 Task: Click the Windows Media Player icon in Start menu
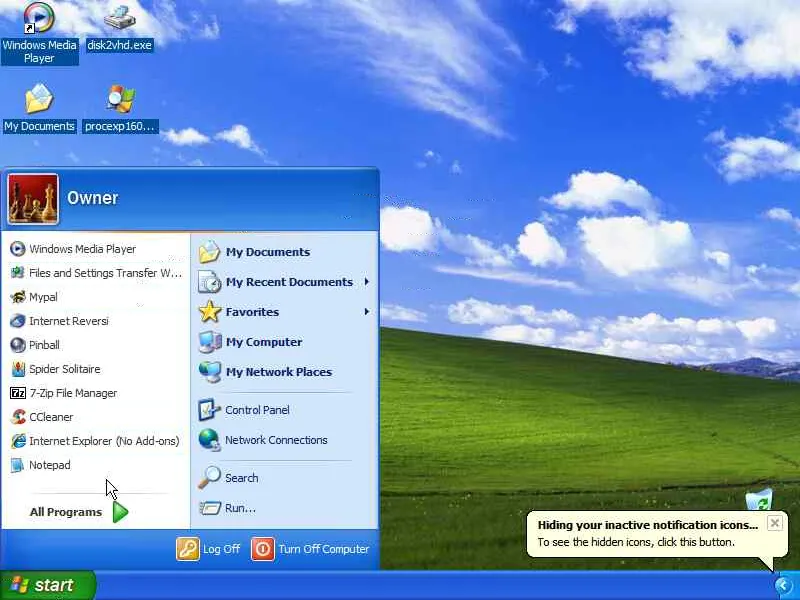[18, 249]
